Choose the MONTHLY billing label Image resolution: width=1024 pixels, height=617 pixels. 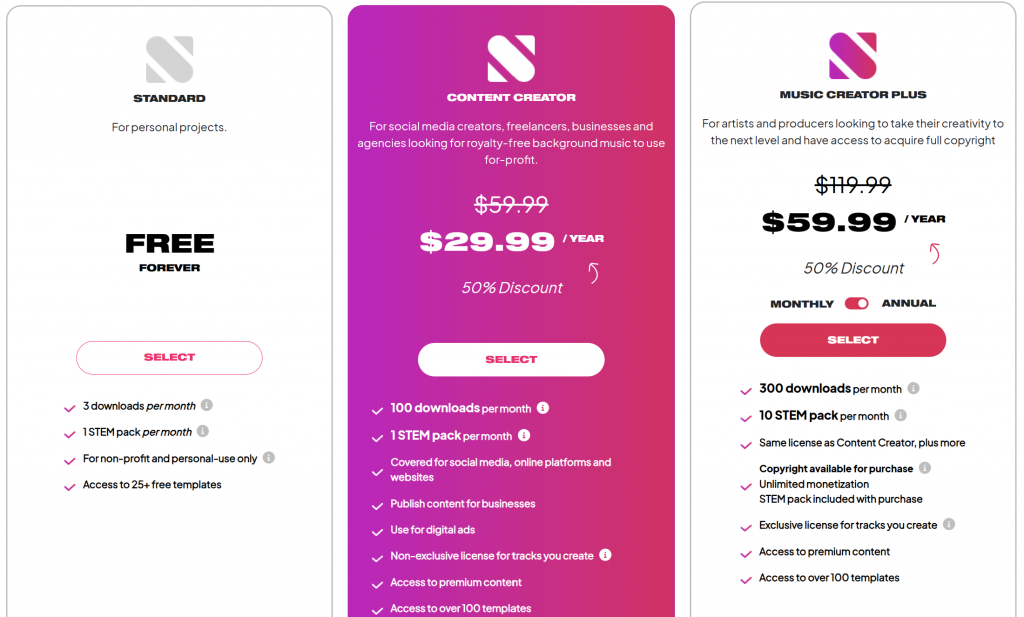click(802, 304)
